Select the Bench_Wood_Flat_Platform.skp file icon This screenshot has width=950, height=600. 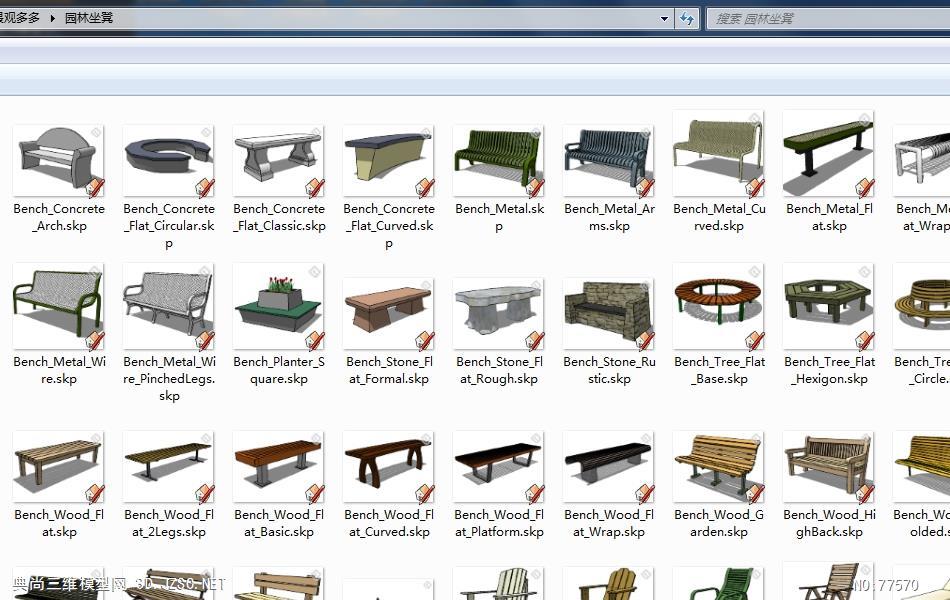tap(499, 467)
